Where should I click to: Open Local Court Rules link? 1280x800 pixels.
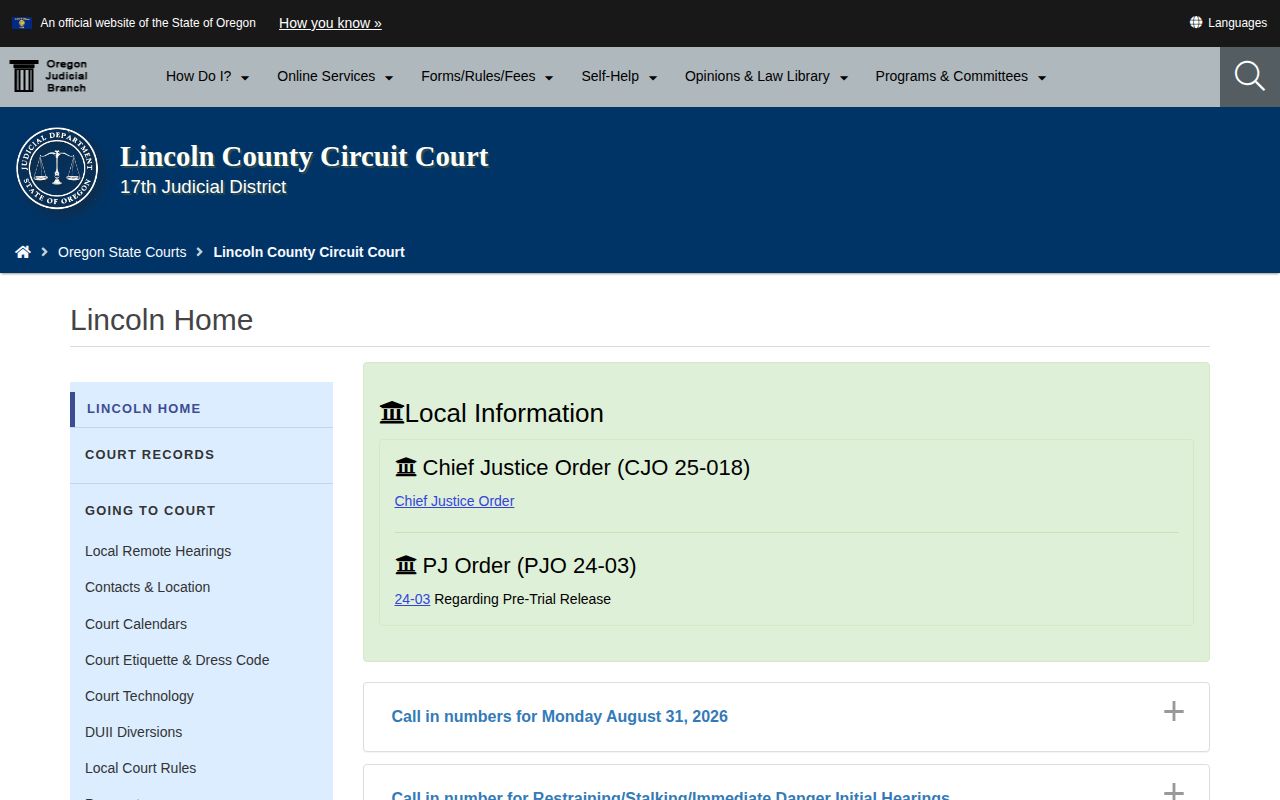point(140,768)
